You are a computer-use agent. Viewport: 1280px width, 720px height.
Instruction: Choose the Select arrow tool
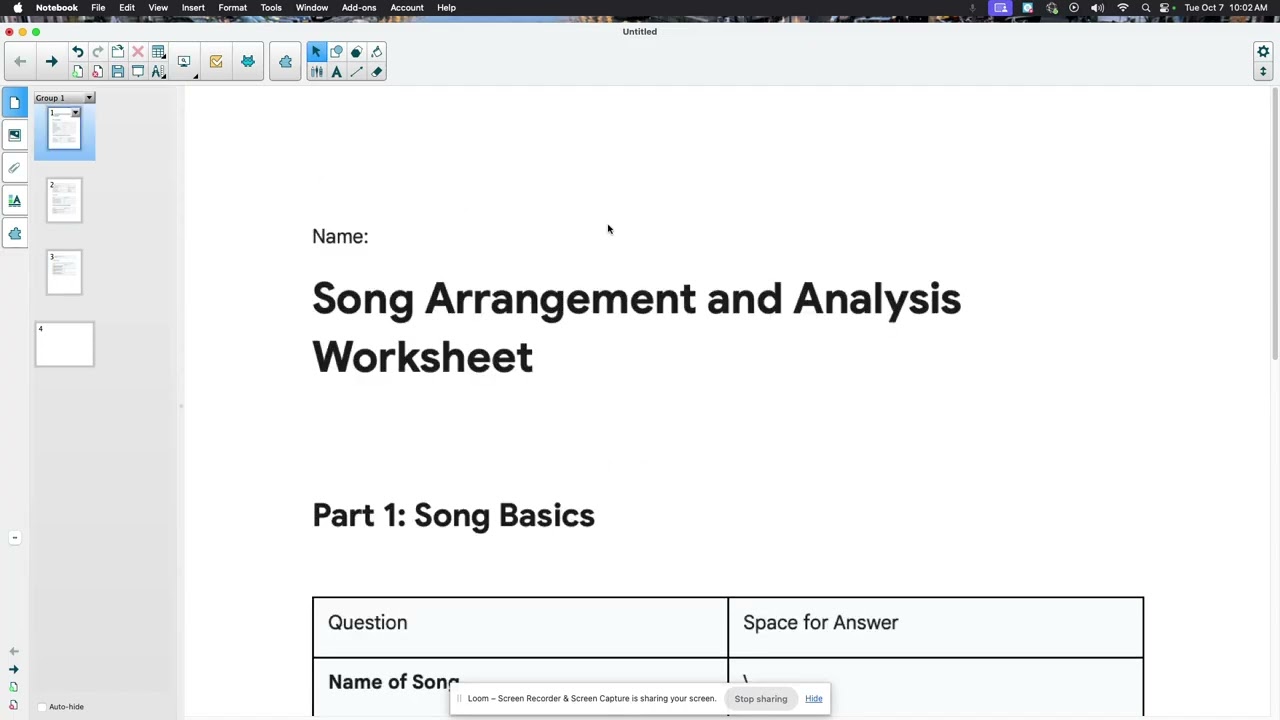pos(316,52)
